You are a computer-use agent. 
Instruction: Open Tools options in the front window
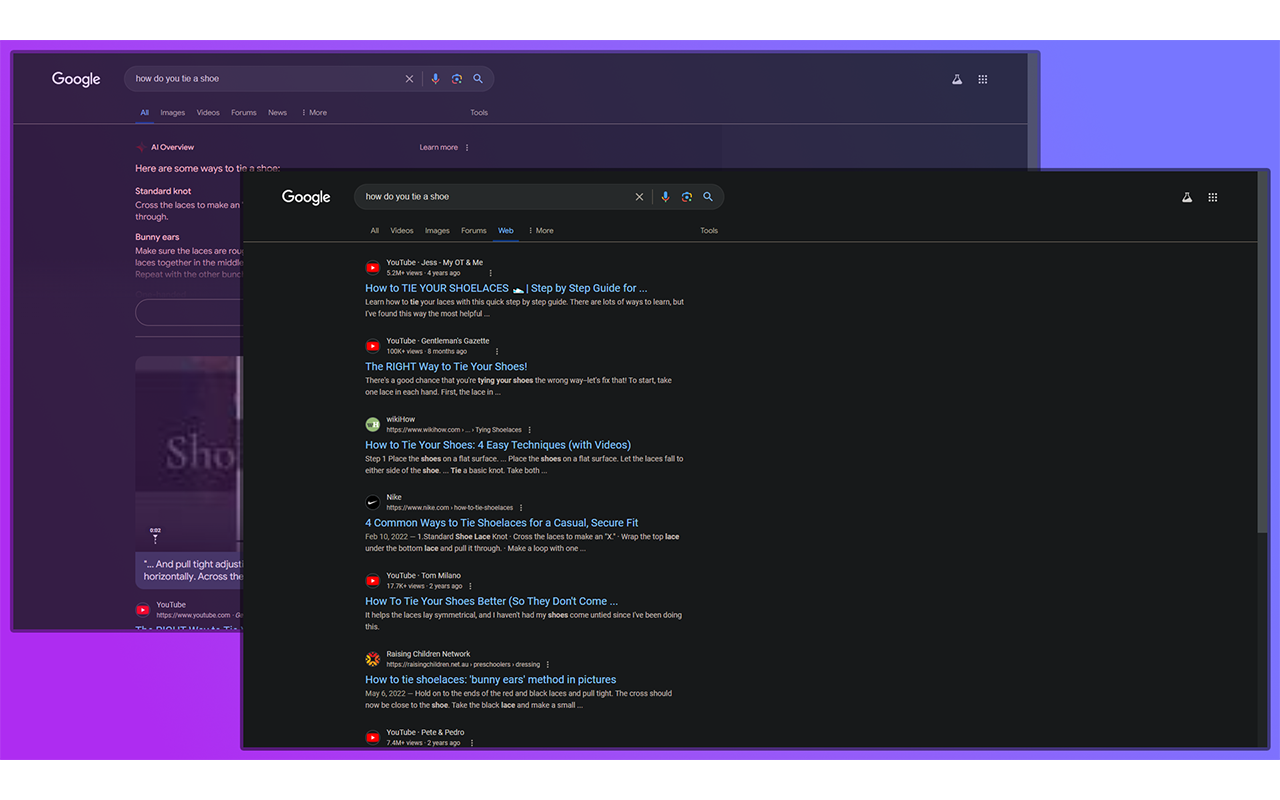click(x=709, y=231)
